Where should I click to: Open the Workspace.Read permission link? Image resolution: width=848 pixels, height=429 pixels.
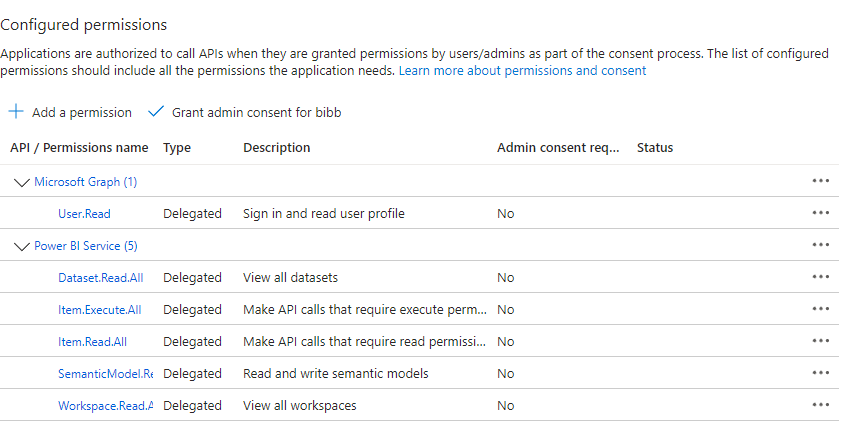105,405
